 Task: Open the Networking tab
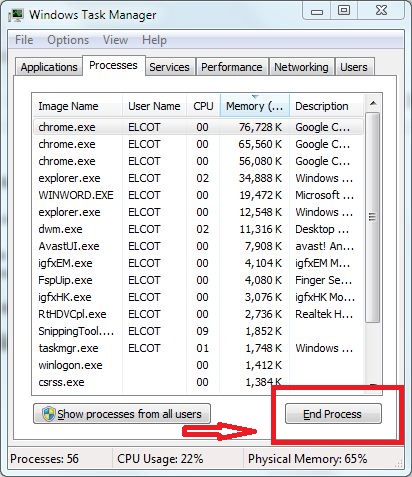301,67
